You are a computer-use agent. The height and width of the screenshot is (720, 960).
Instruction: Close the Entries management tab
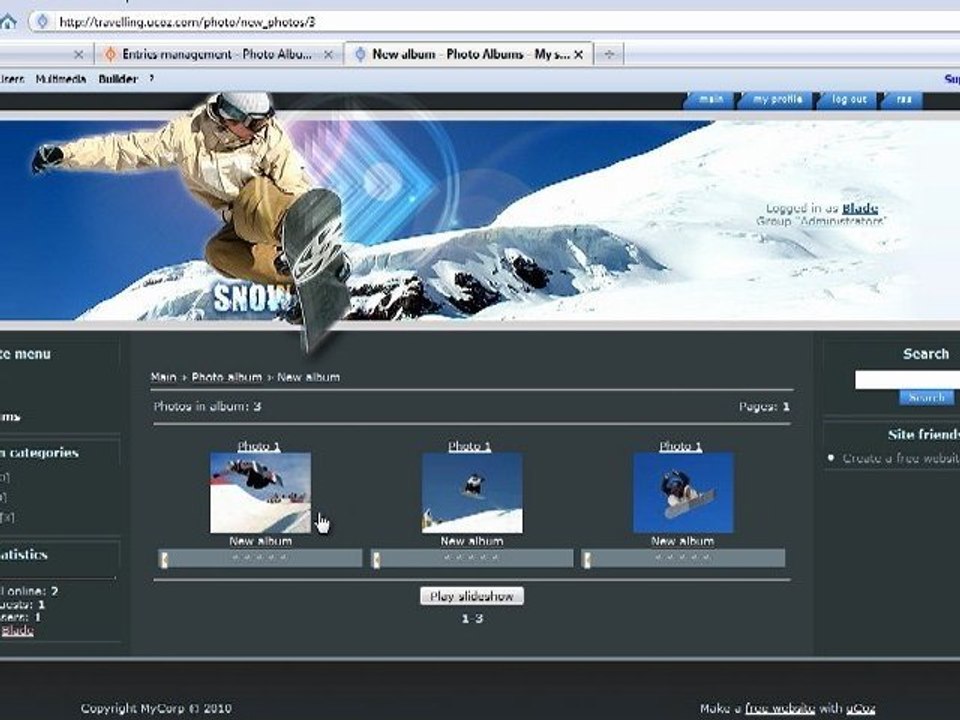(x=328, y=54)
